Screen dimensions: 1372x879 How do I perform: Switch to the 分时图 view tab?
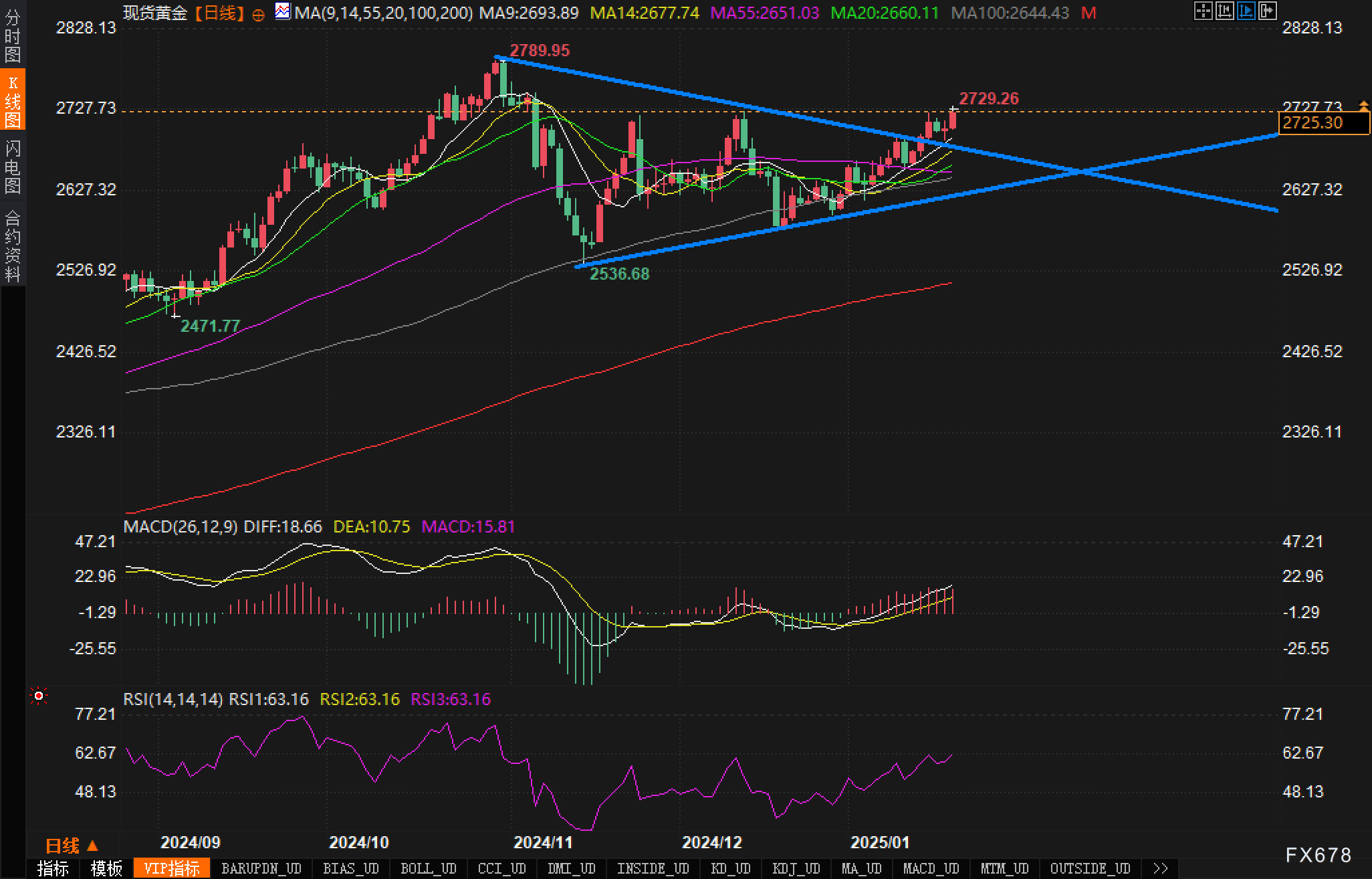[13, 37]
